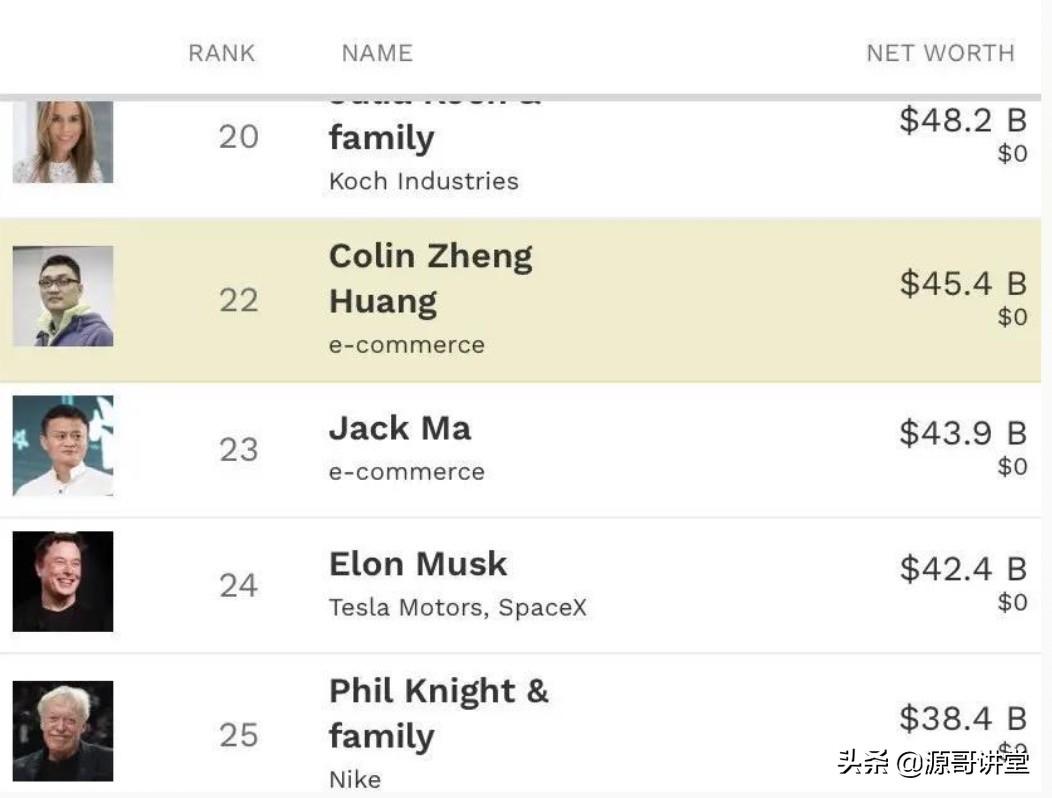The width and height of the screenshot is (1052, 798).
Task: Select the Elon Musk name entry
Action: point(418,564)
